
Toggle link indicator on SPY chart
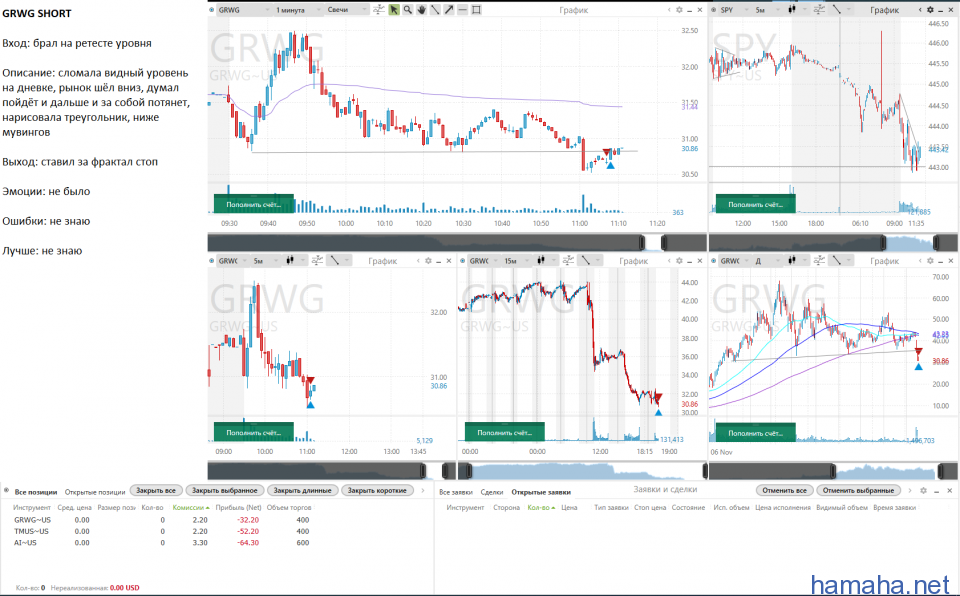pyautogui.click(x=714, y=10)
